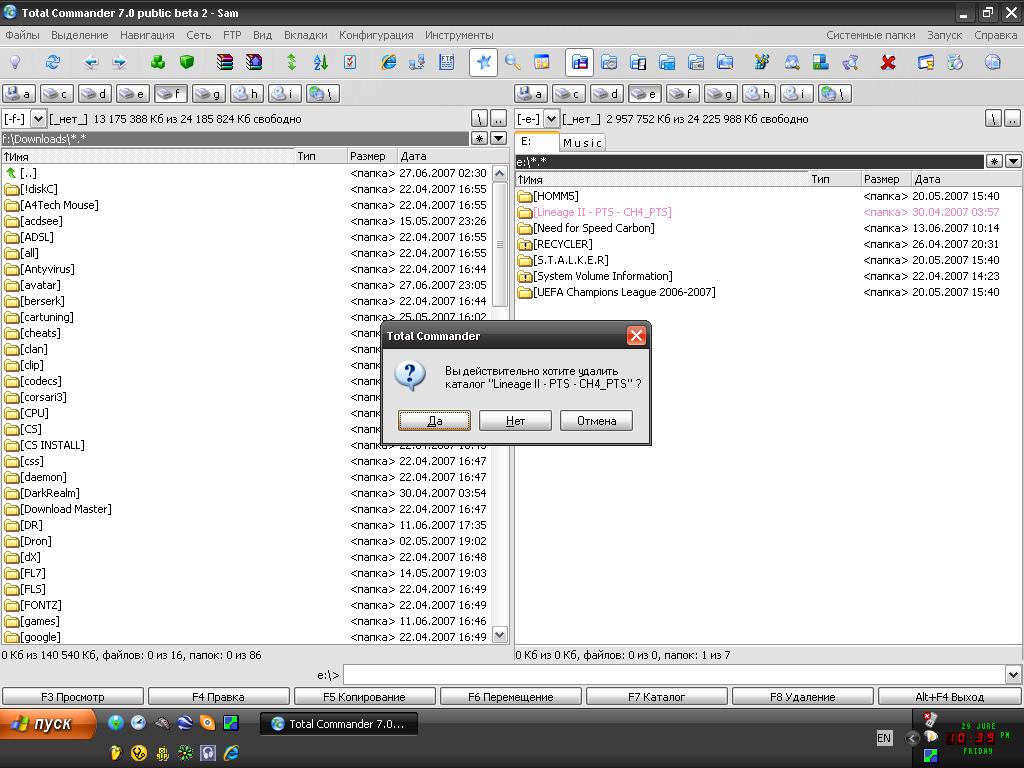The height and width of the screenshot is (768, 1024).
Task: Click the Internet Explorer quick launch icon in the taskbar
Action: [231, 753]
